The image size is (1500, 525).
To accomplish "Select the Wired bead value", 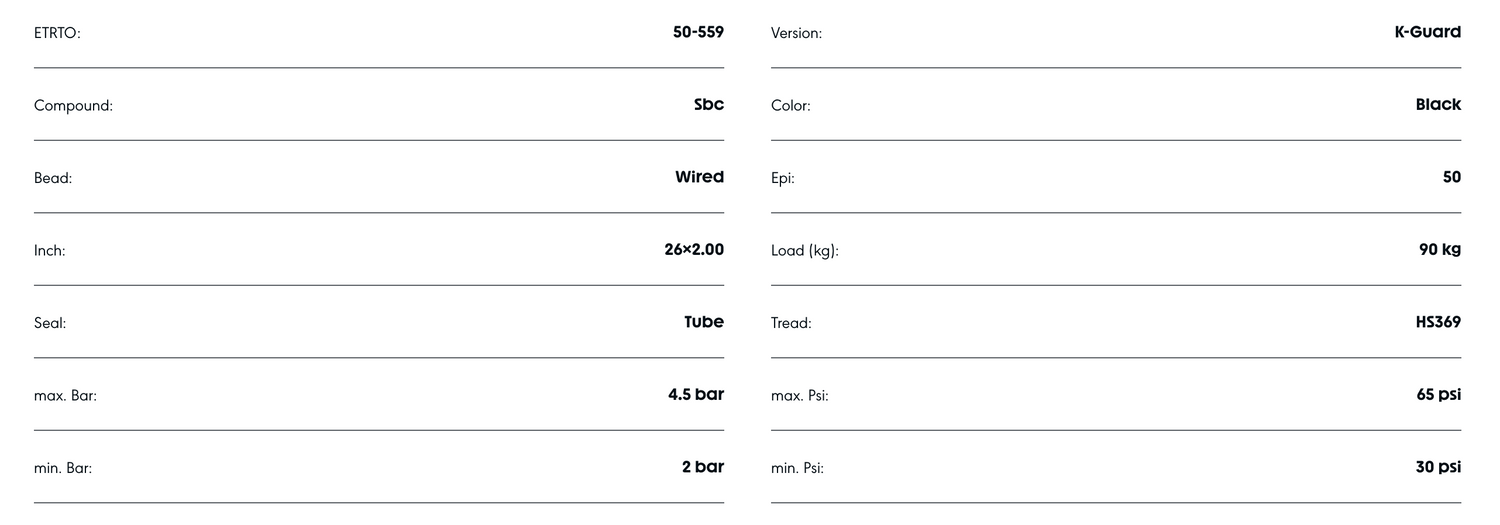I will 699,177.
